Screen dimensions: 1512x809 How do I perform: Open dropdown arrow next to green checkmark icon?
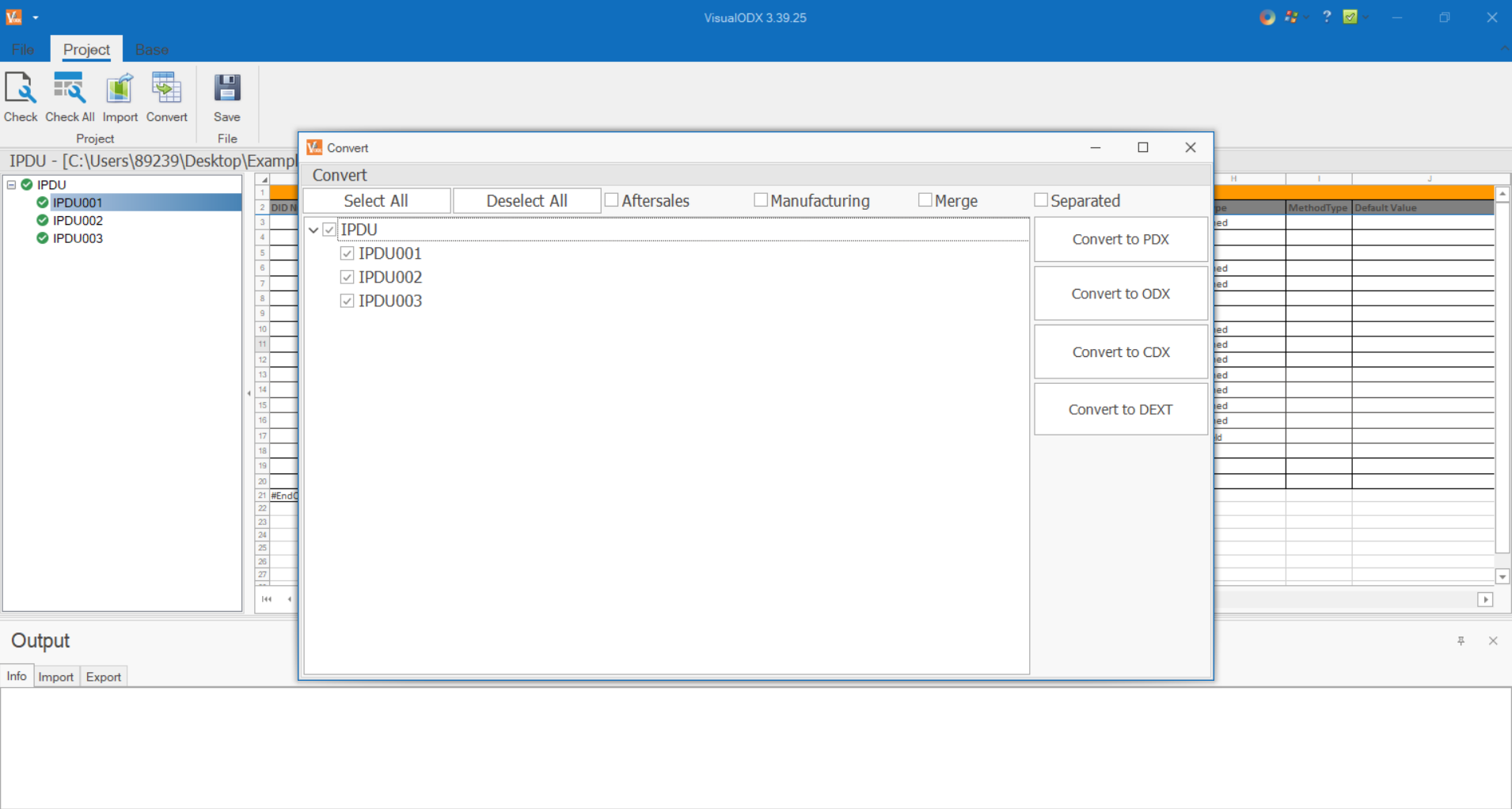pyautogui.click(x=1366, y=17)
